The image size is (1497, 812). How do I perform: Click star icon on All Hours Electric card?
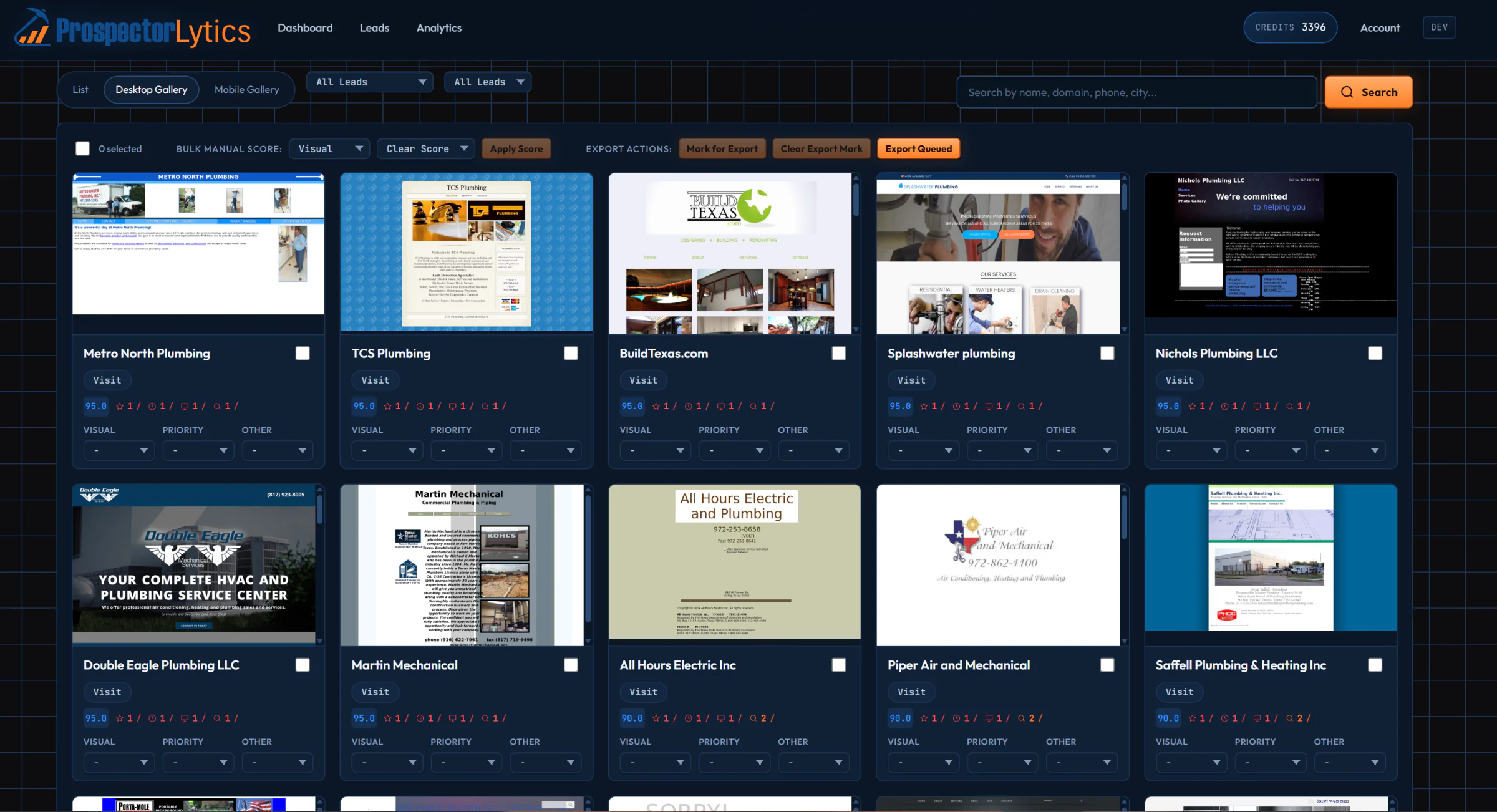656,718
